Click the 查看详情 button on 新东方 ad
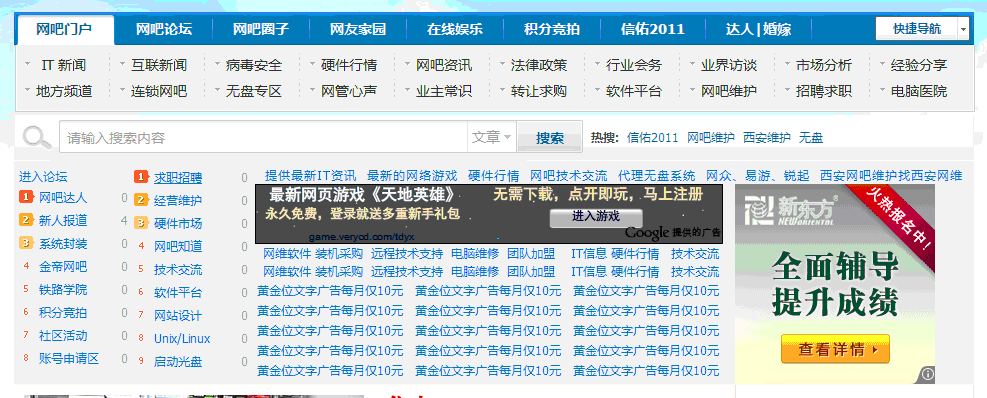The image size is (987, 398). click(x=835, y=349)
